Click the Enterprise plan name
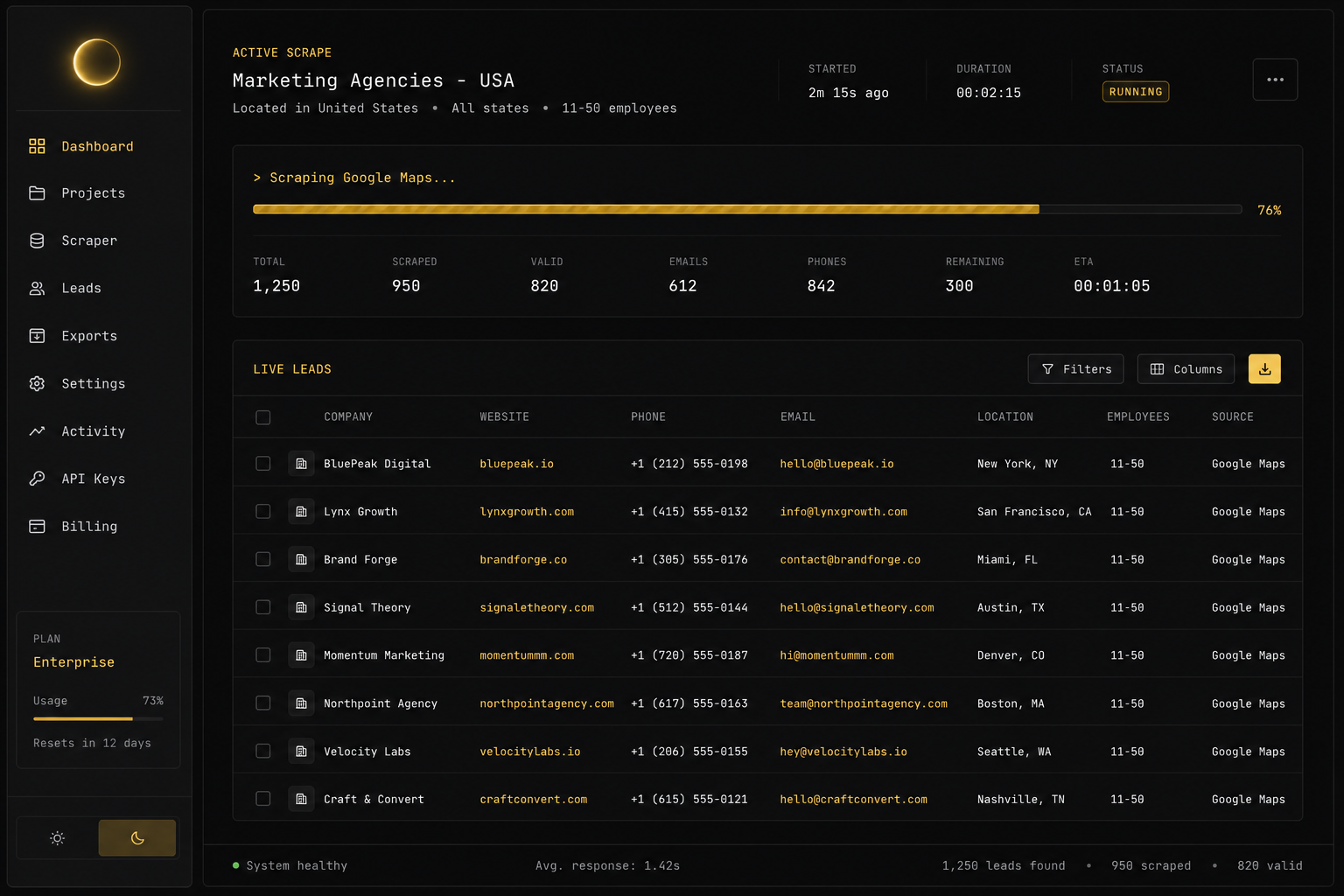This screenshot has height=896, width=1344. pyautogui.click(x=73, y=662)
